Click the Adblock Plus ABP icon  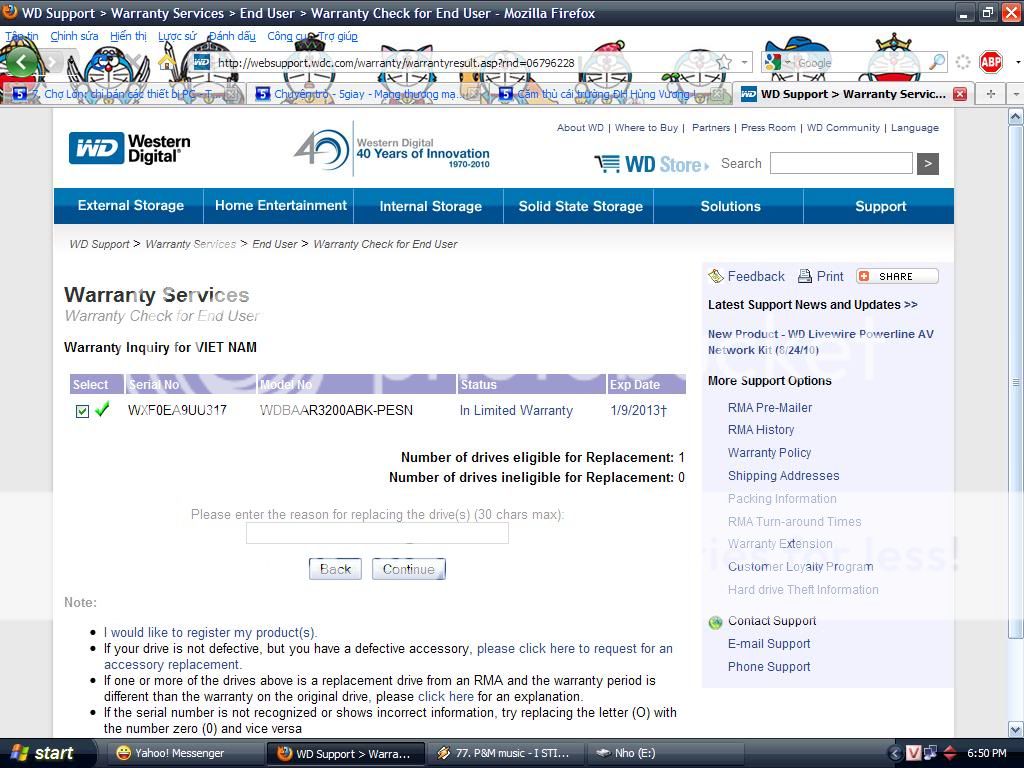(x=990, y=62)
